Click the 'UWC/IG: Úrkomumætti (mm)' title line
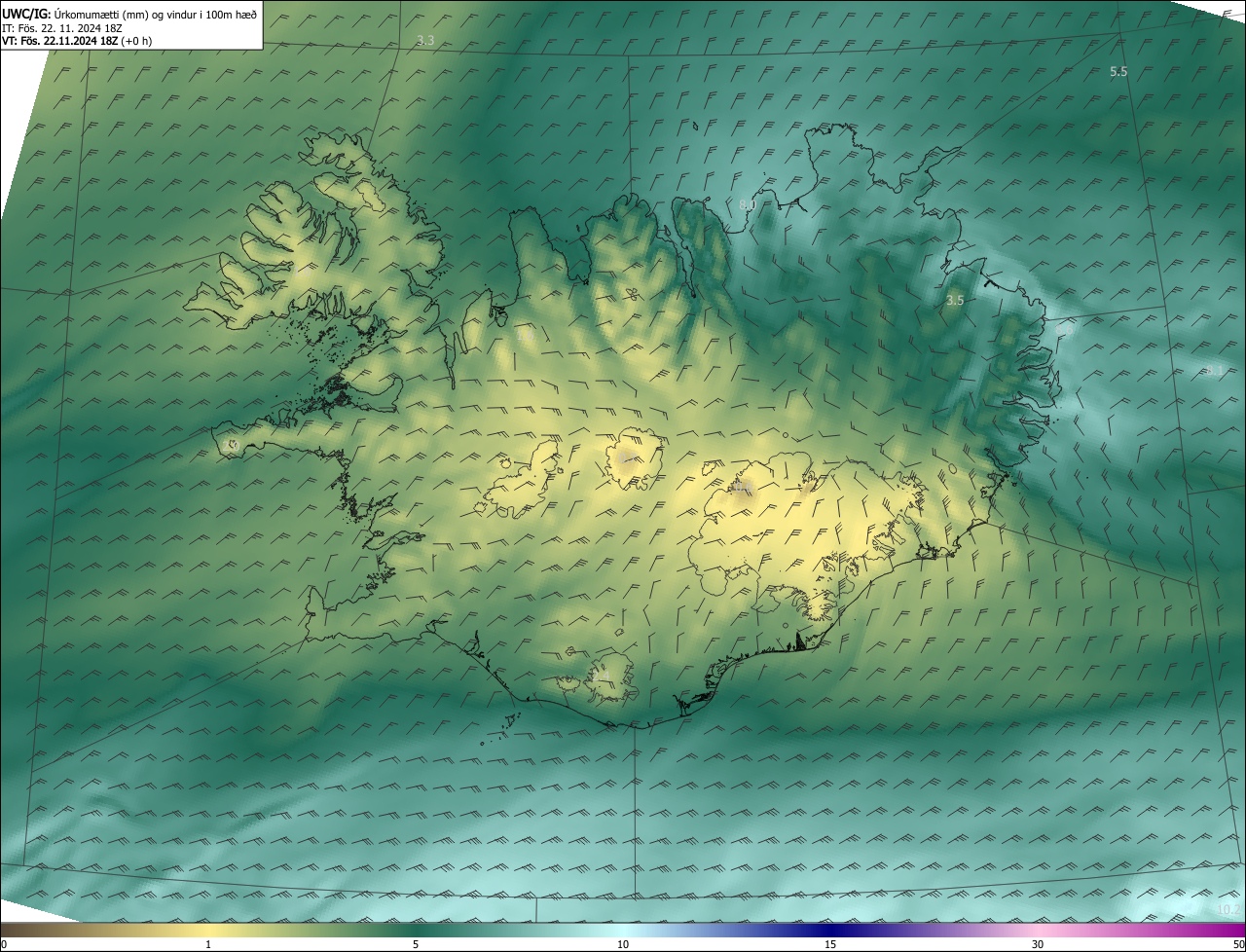This screenshot has width=1246, height=952. [x=129, y=14]
